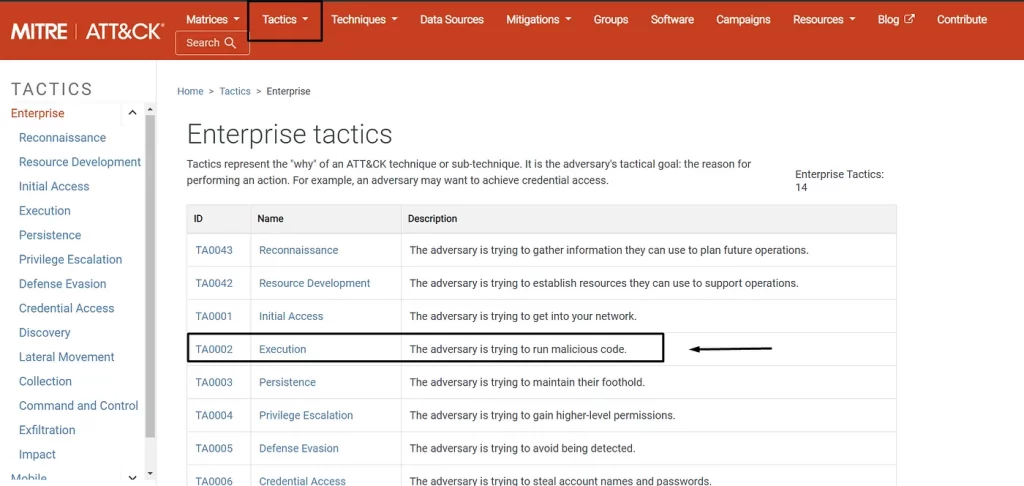This screenshot has height=486, width=1024.
Task: Open the Techniques dropdown menu
Action: (x=364, y=20)
